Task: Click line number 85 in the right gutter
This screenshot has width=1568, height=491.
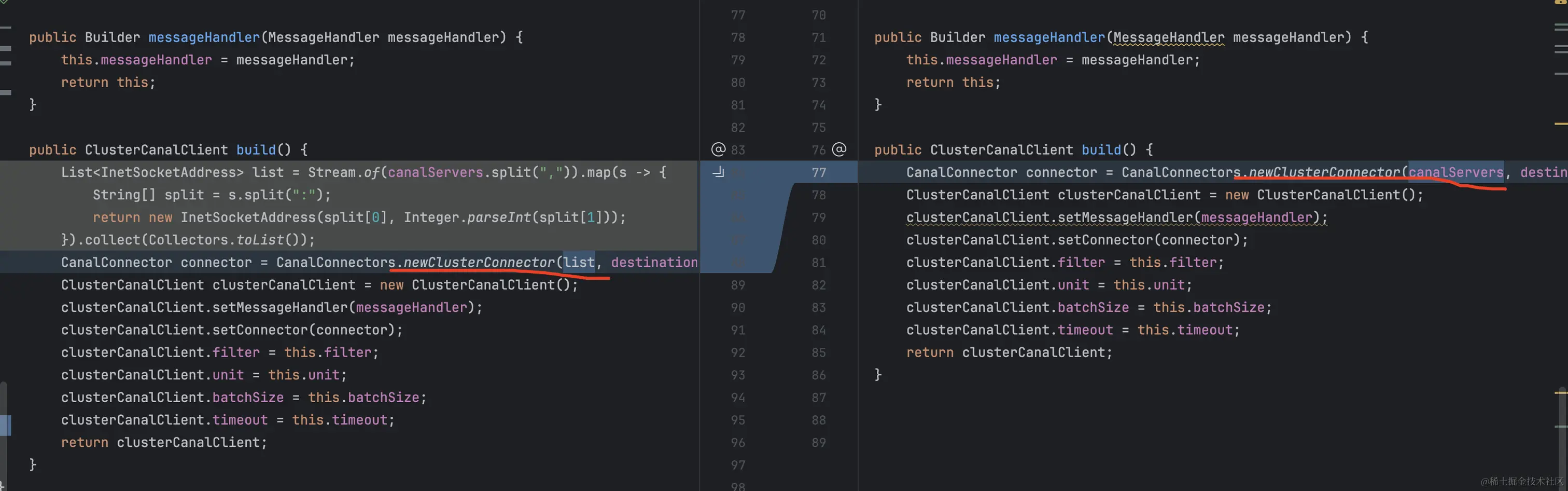Action: (819, 352)
